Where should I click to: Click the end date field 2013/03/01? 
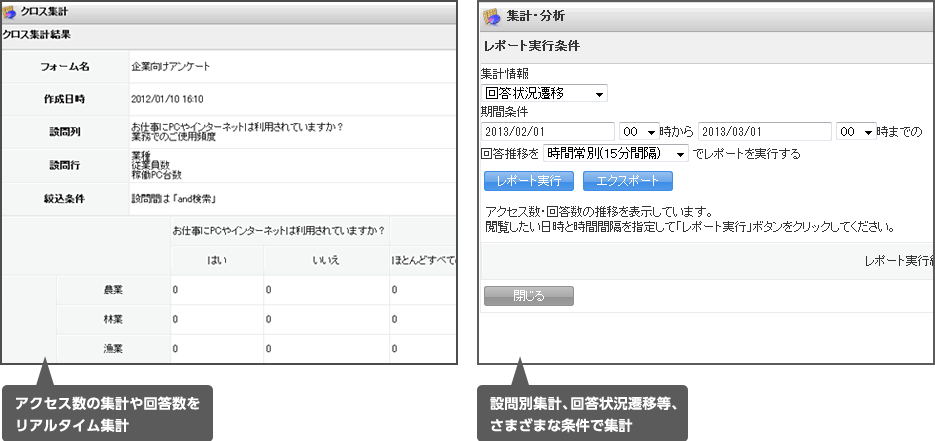(x=764, y=131)
